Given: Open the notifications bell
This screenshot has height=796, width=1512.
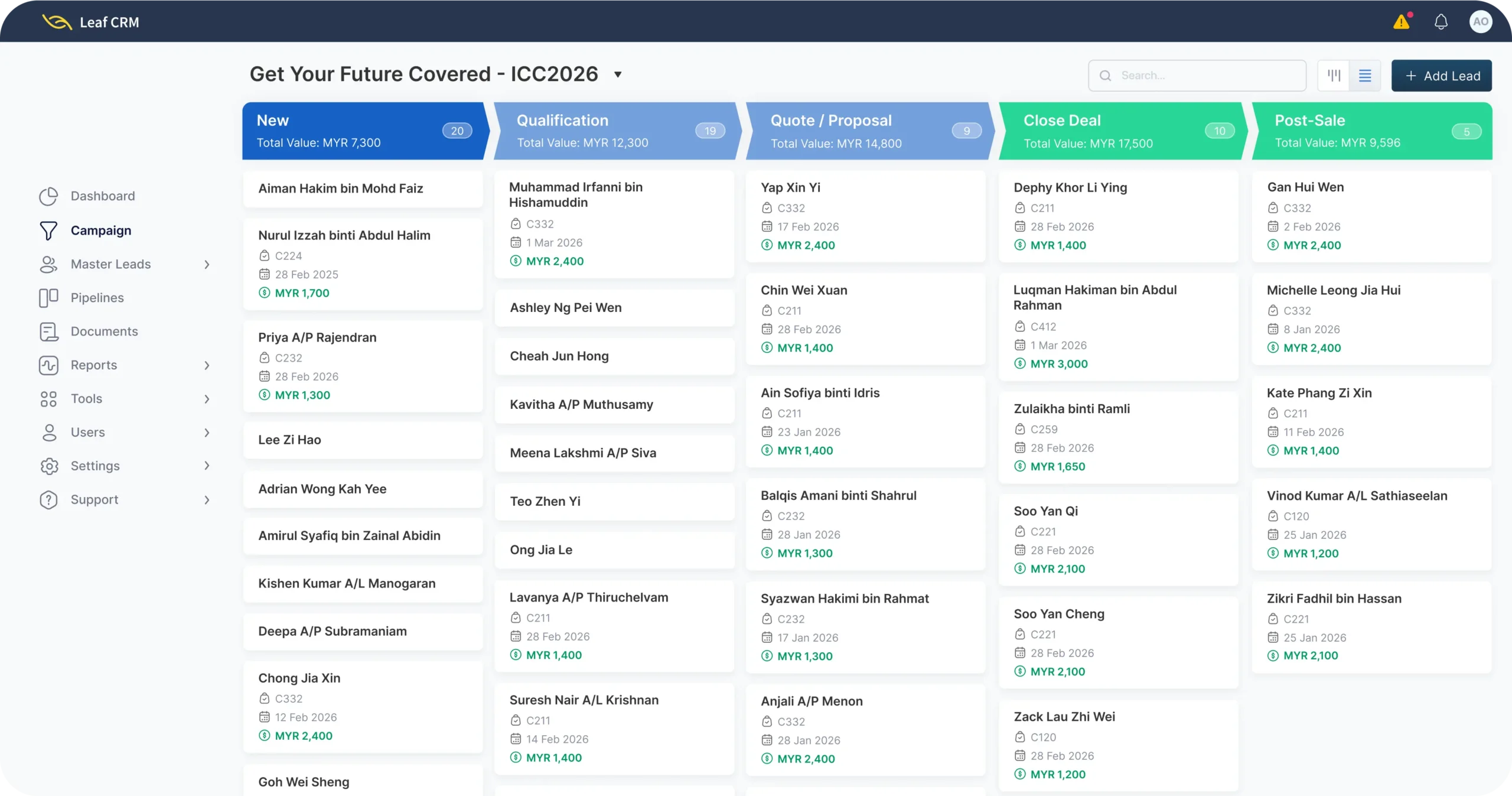Looking at the screenshot, I should 1441,22.
